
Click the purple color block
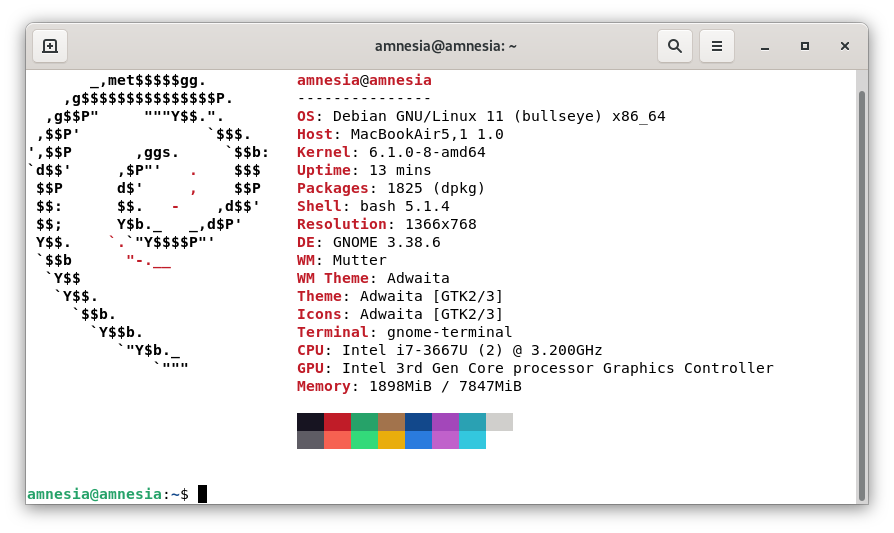pyautogui.click(x=445, y=422)
